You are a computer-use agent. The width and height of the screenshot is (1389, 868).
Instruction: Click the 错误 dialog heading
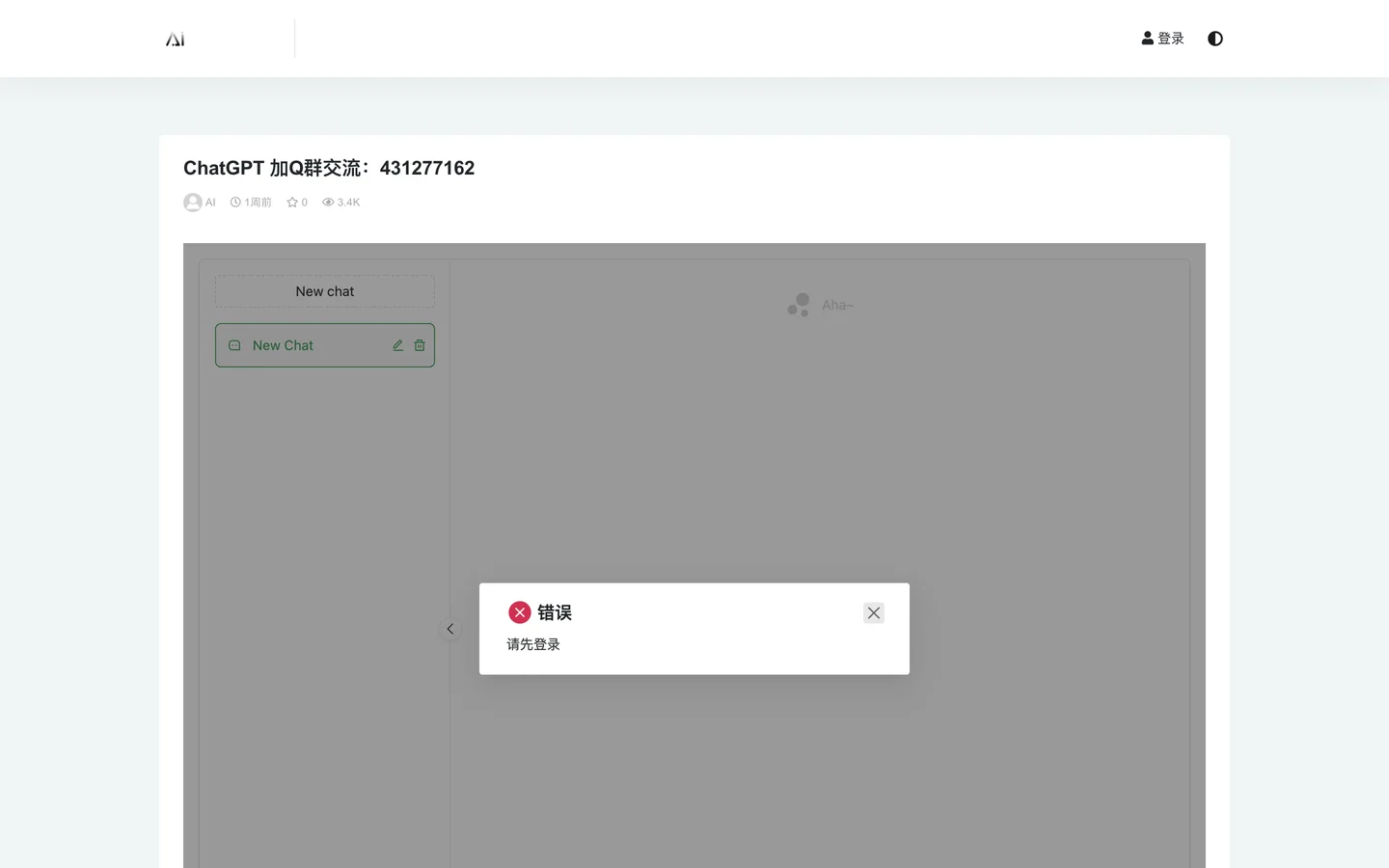555,612
